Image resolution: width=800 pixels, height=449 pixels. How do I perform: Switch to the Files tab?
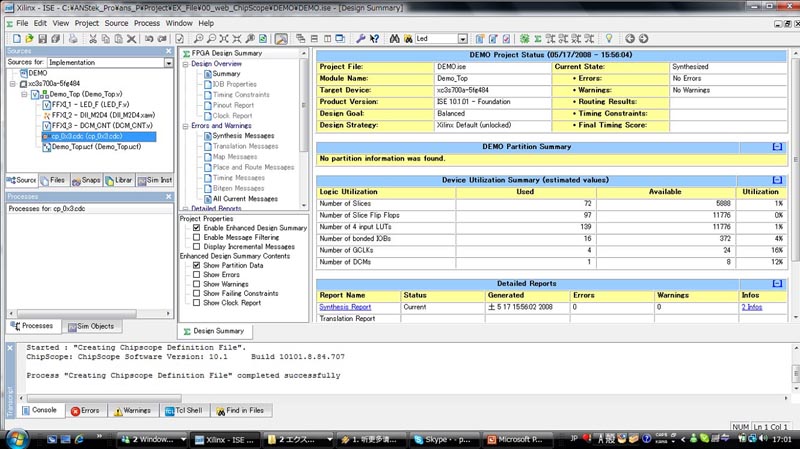point(53,180)
